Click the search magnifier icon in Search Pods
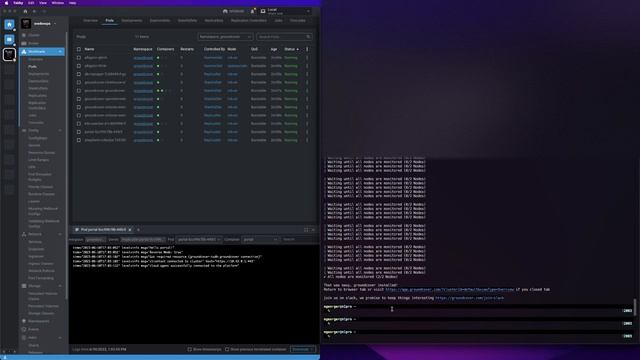Viewport: 640px width, 360px height. click(309, 37)
